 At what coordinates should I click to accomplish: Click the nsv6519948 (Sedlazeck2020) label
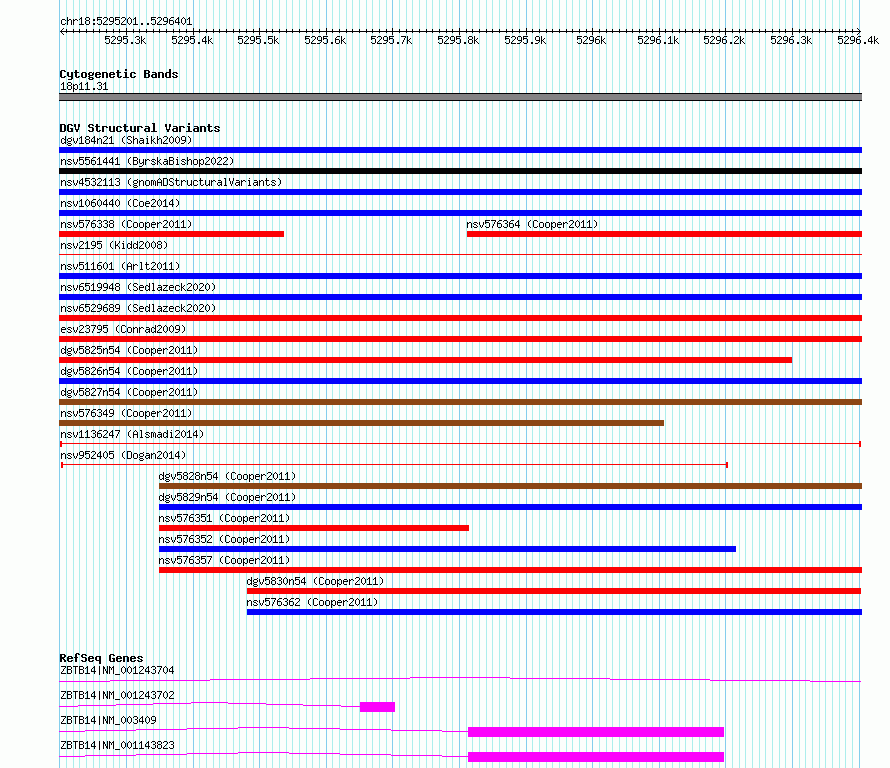click(x=138, y=287)
